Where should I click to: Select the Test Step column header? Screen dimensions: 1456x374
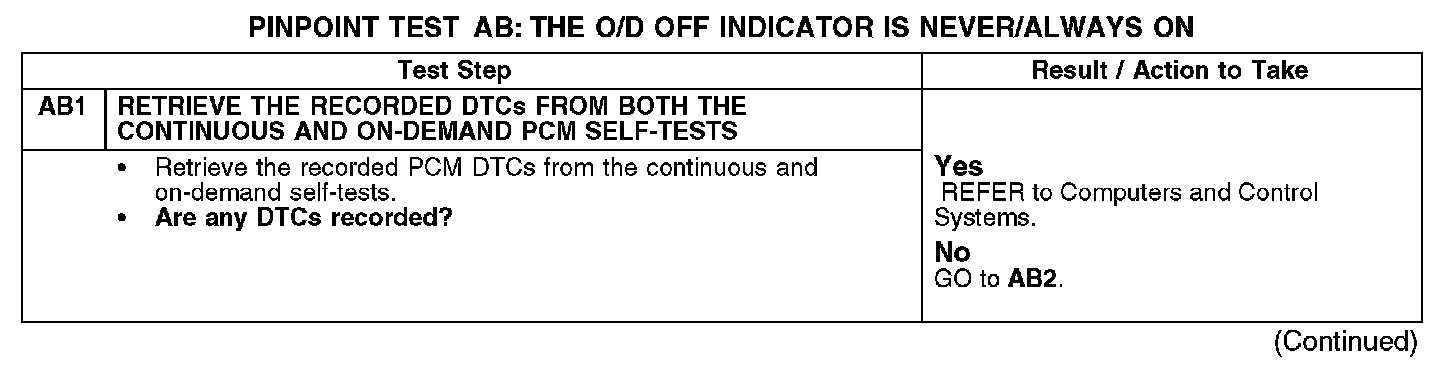(x=454, y=71)
